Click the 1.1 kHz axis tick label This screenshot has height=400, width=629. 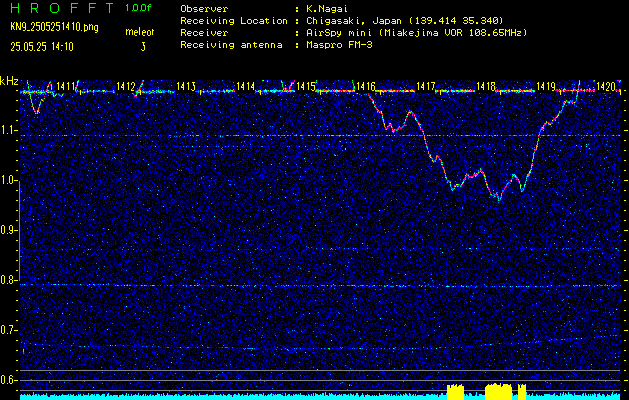8,130
